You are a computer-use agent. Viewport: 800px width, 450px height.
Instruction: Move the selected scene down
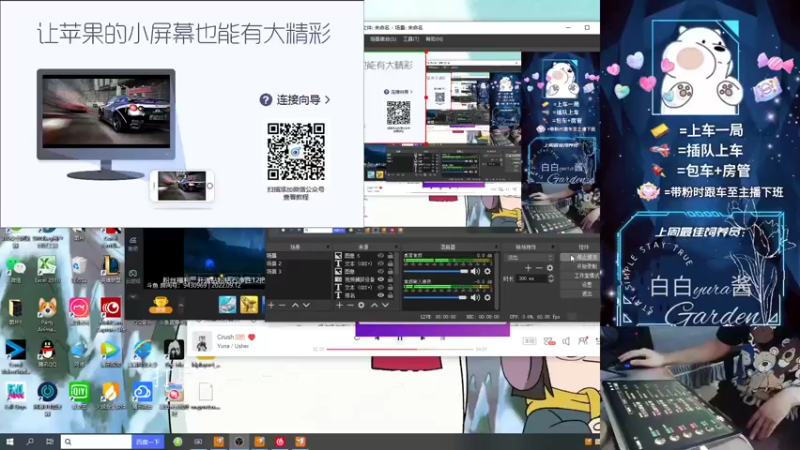tap(306, 305)
